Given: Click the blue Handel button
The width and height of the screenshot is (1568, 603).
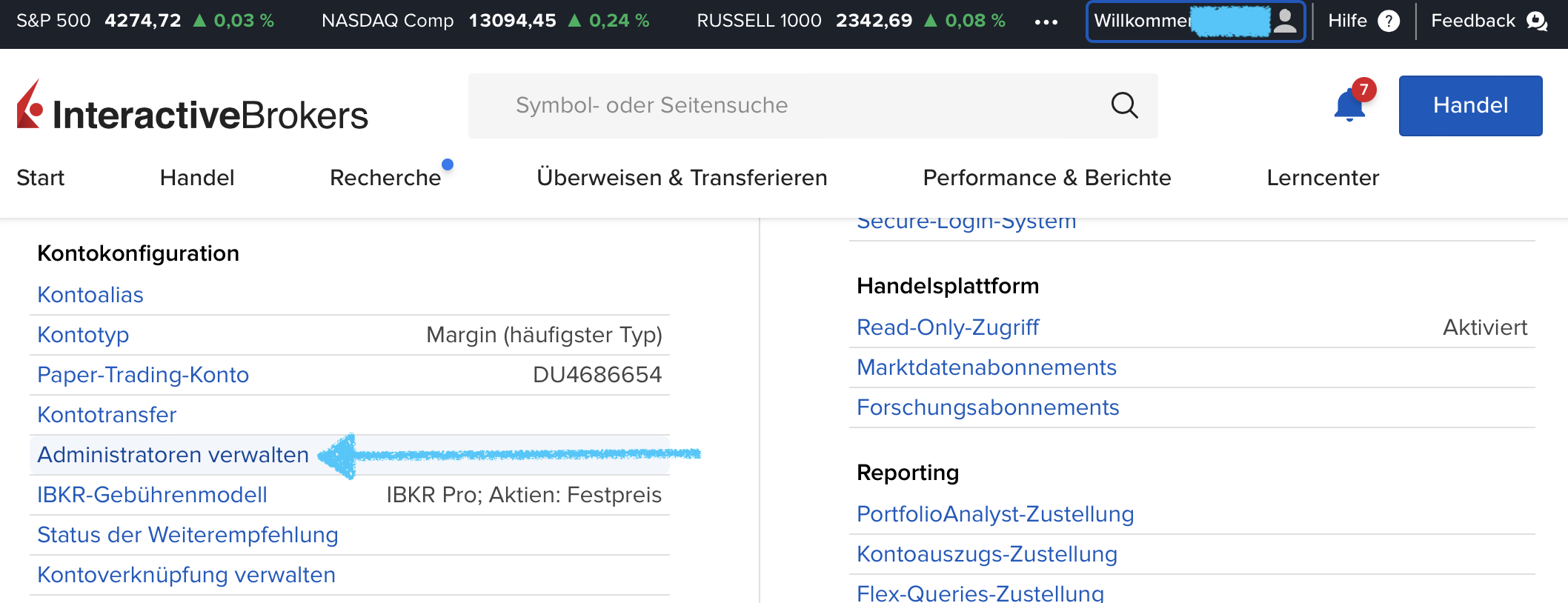Looking at the screenshot, I should [1470, 105].
